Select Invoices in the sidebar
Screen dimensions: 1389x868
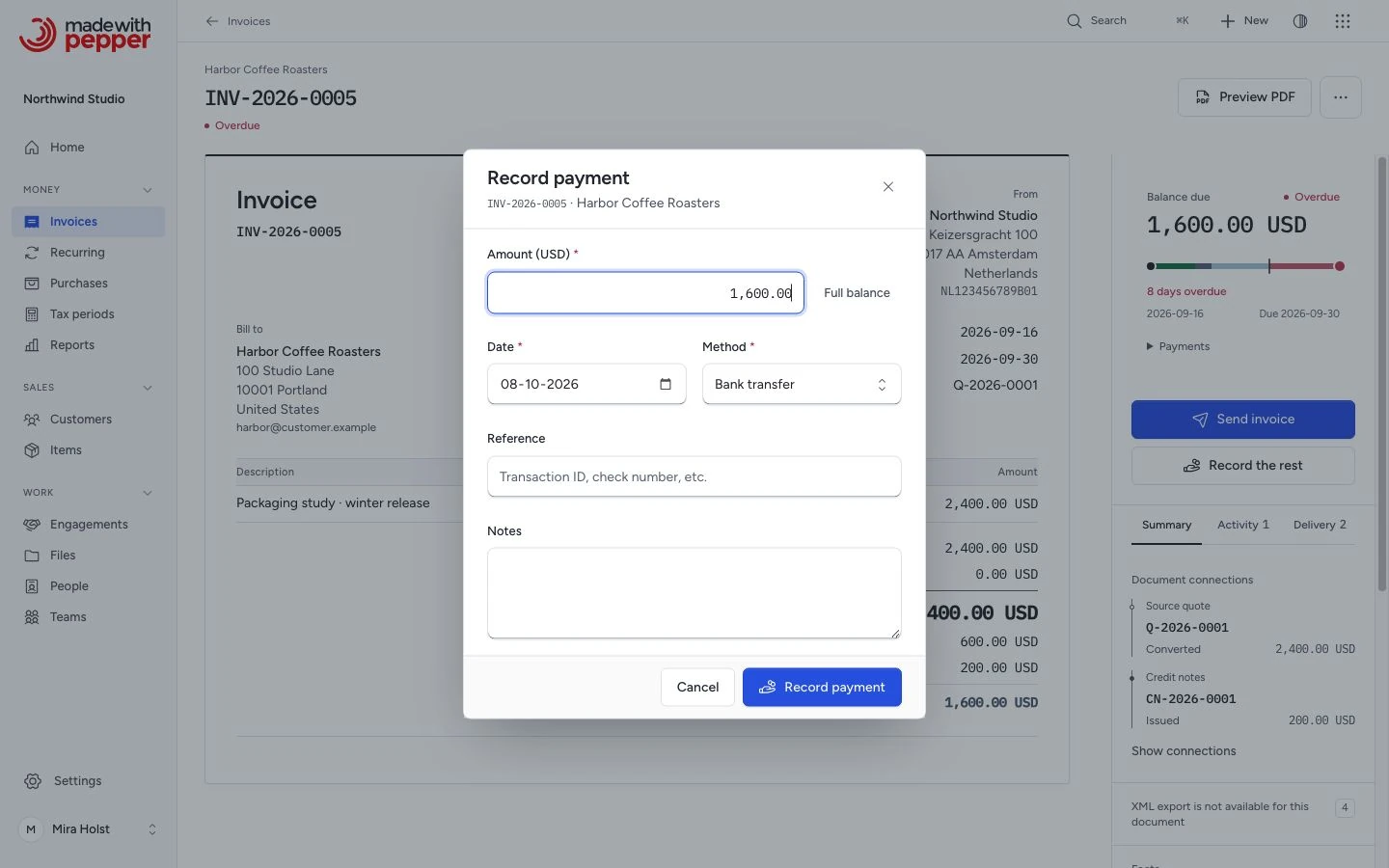[x=88, y=222]
